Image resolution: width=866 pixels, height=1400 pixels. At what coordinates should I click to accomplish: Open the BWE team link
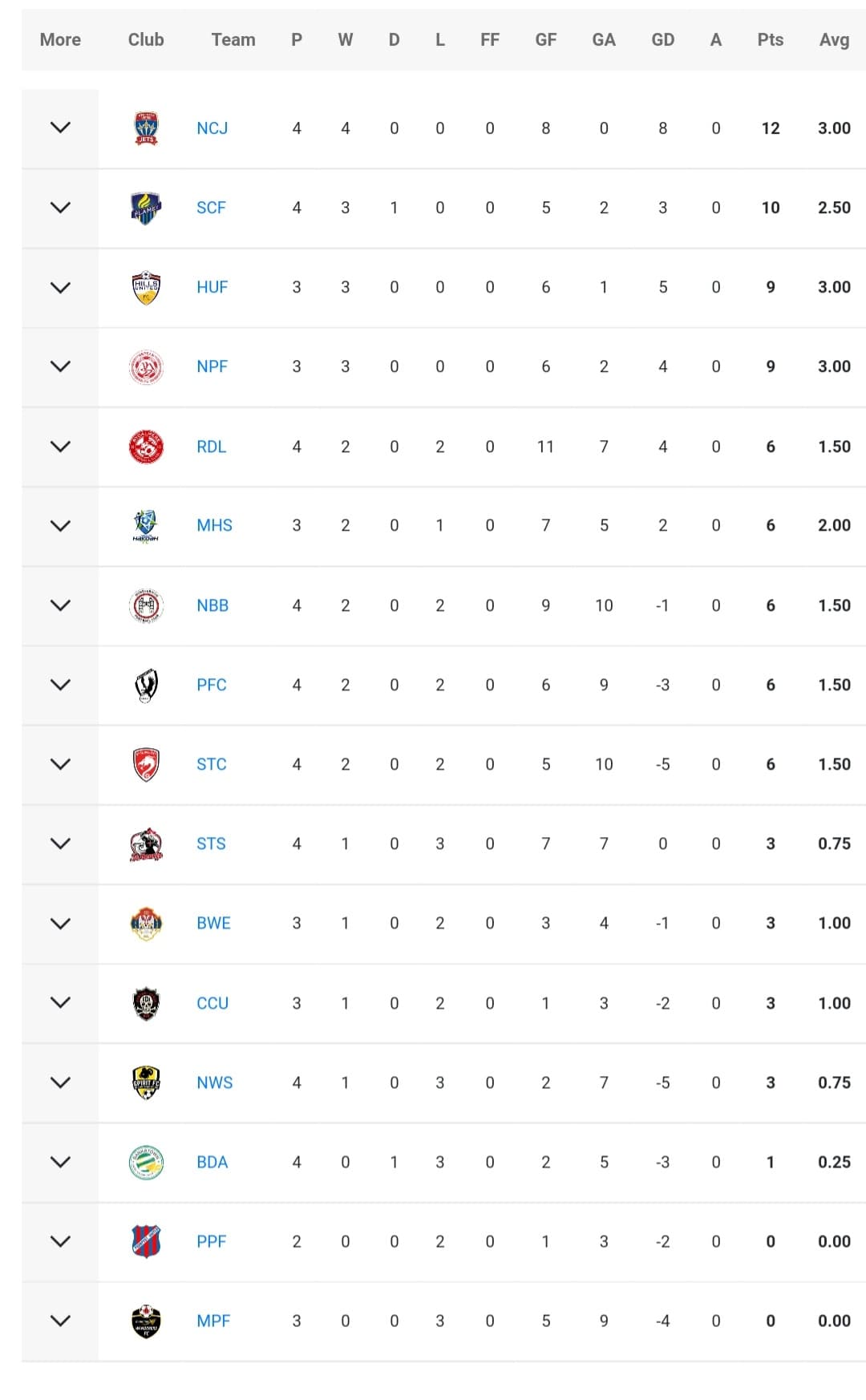point(213,923)
